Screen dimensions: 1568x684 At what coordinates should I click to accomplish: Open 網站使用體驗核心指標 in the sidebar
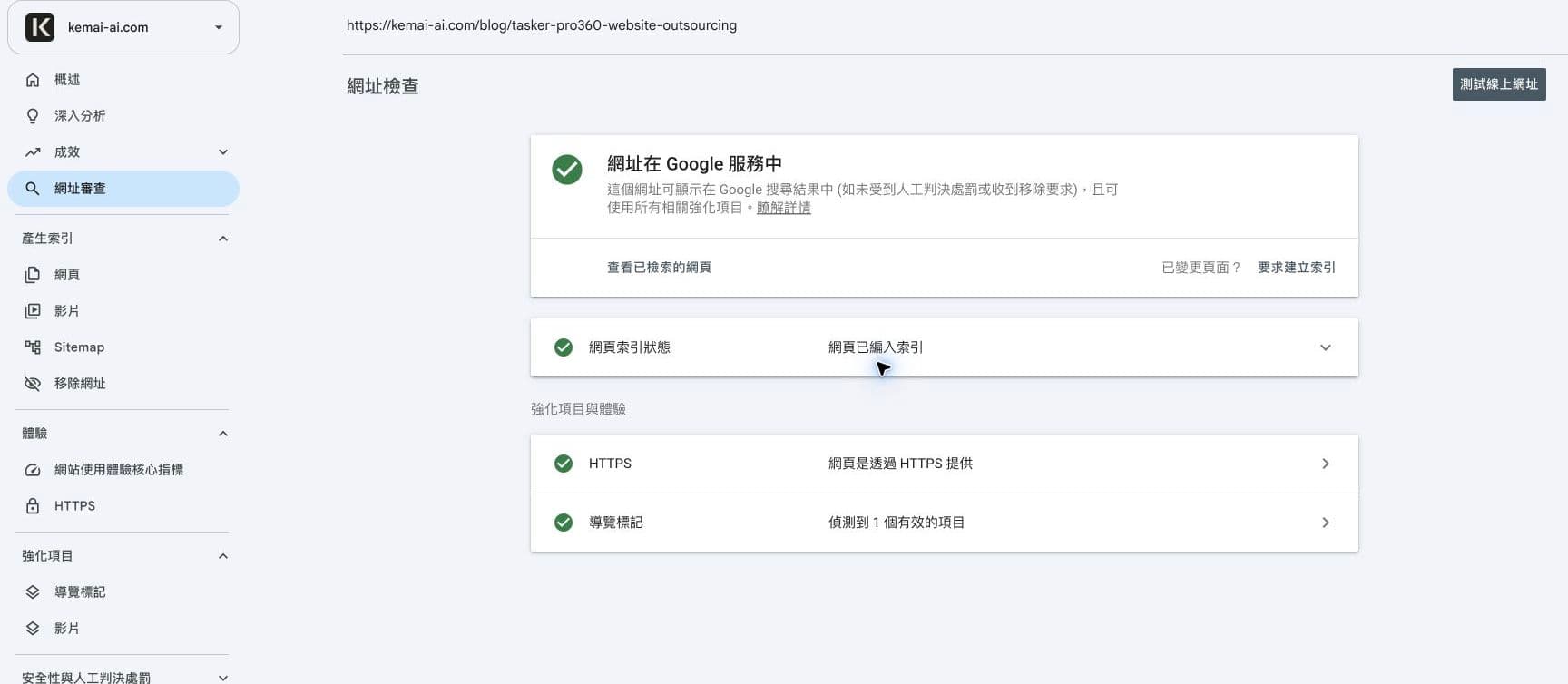pyautogui.click(x=123, y=470)
